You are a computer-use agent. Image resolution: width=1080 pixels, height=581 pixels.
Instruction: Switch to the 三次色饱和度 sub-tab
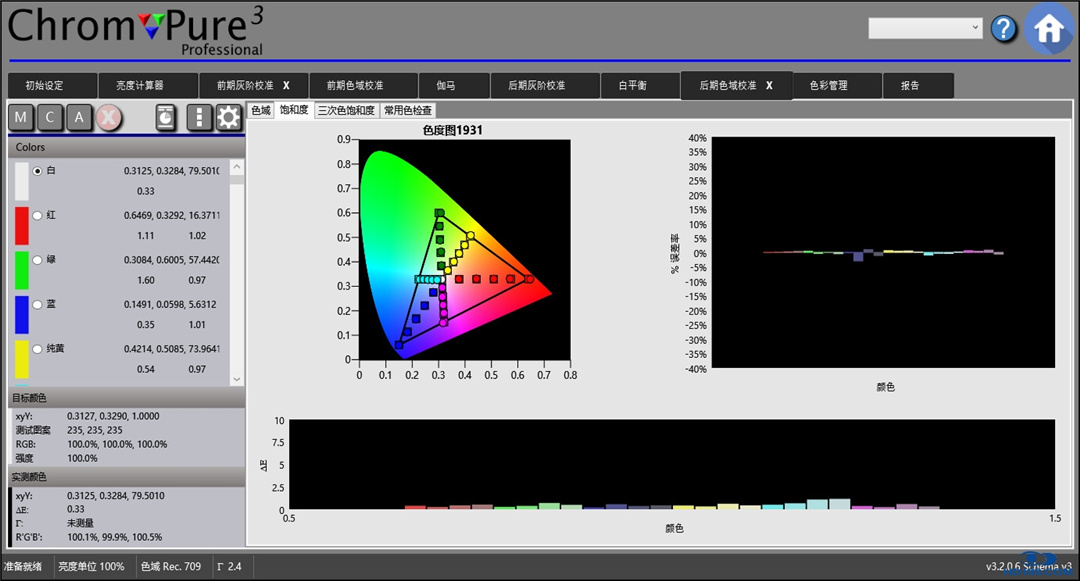(x=346, y=111)
